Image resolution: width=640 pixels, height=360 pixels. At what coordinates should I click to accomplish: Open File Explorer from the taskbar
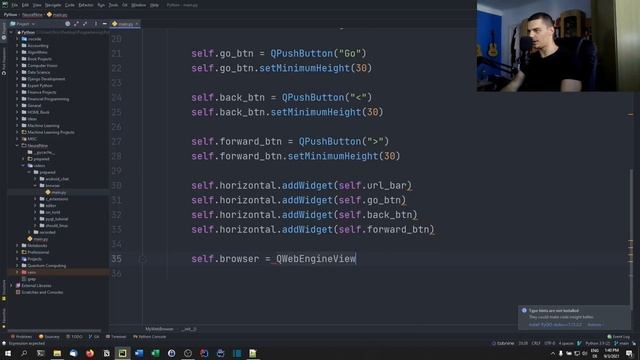tap(57, 353)
